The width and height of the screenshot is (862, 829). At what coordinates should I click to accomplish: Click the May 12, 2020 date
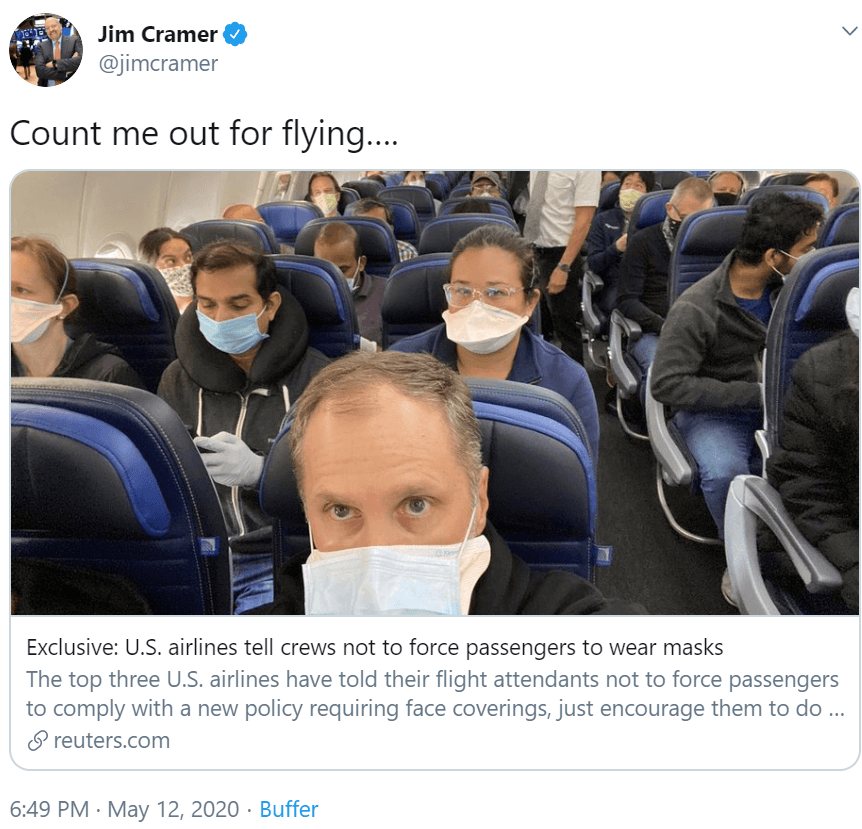(x=173, y=809)
